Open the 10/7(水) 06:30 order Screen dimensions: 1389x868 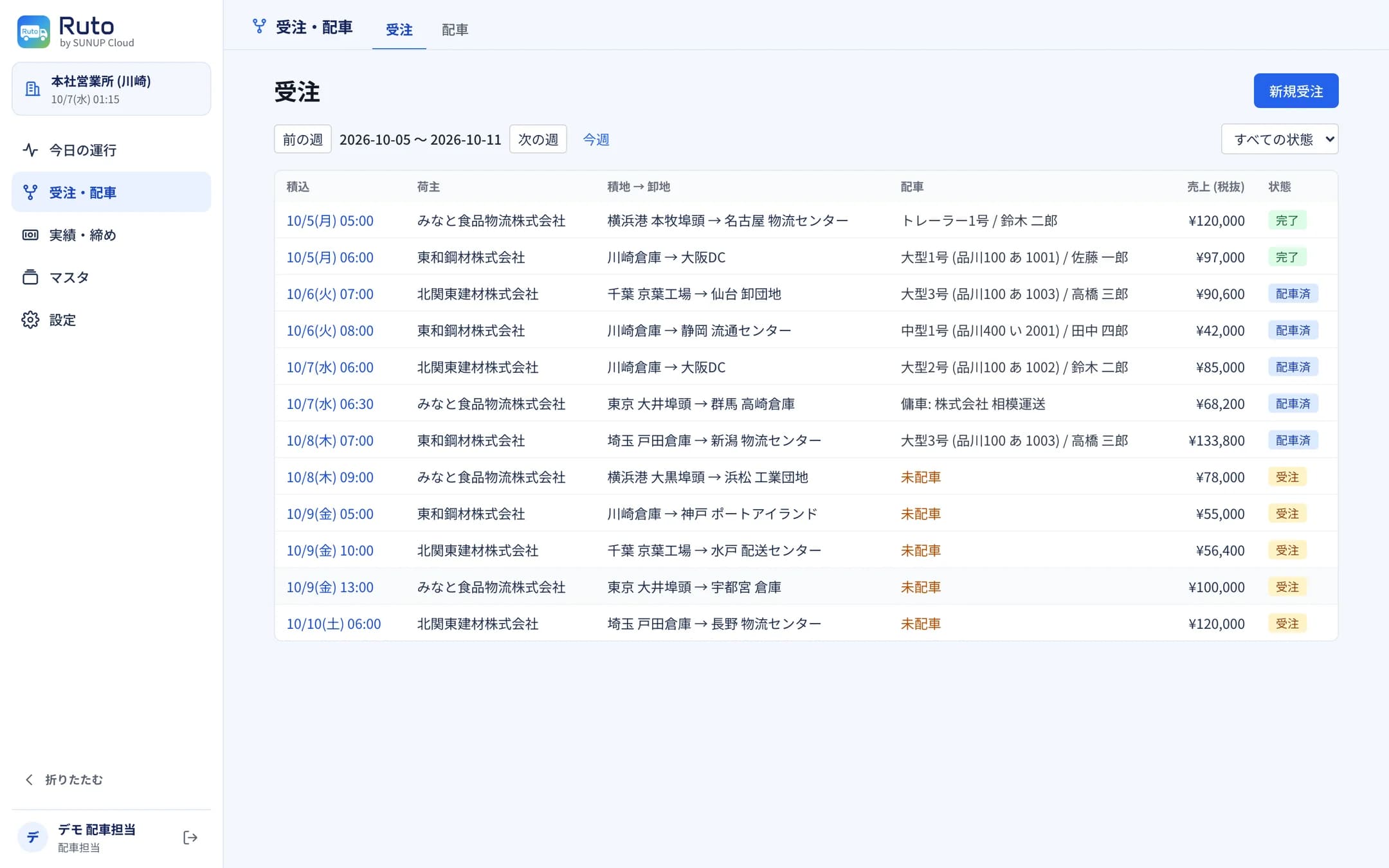pos(330,404)
